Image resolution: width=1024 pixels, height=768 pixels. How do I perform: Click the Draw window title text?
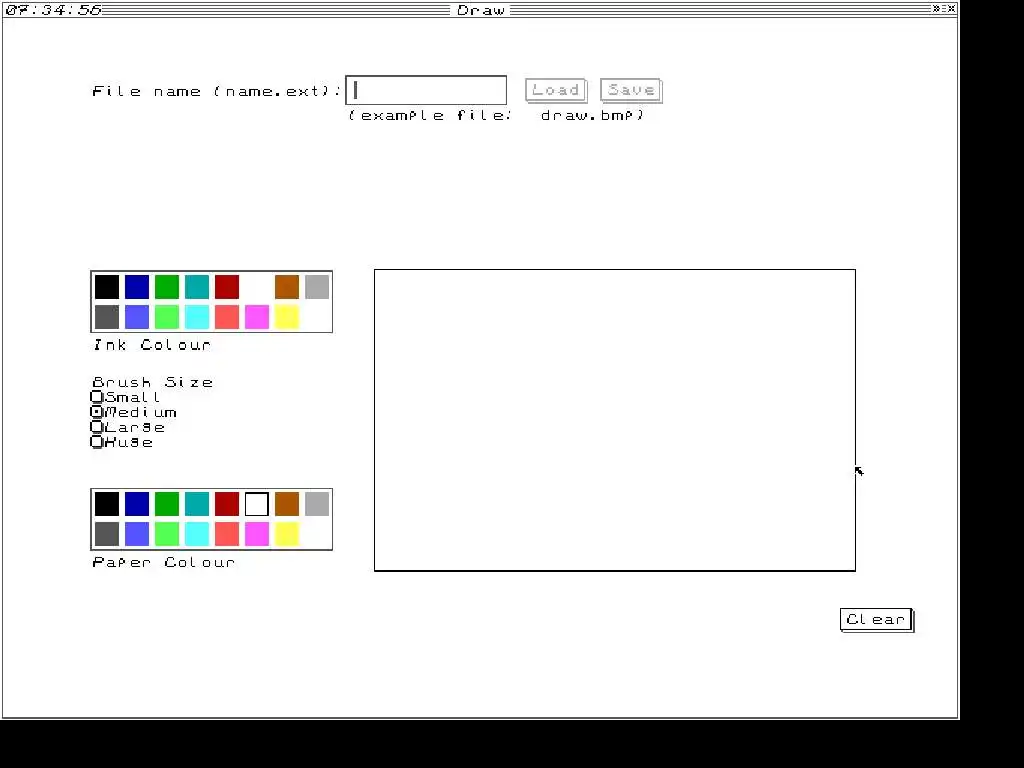(481, 10)
